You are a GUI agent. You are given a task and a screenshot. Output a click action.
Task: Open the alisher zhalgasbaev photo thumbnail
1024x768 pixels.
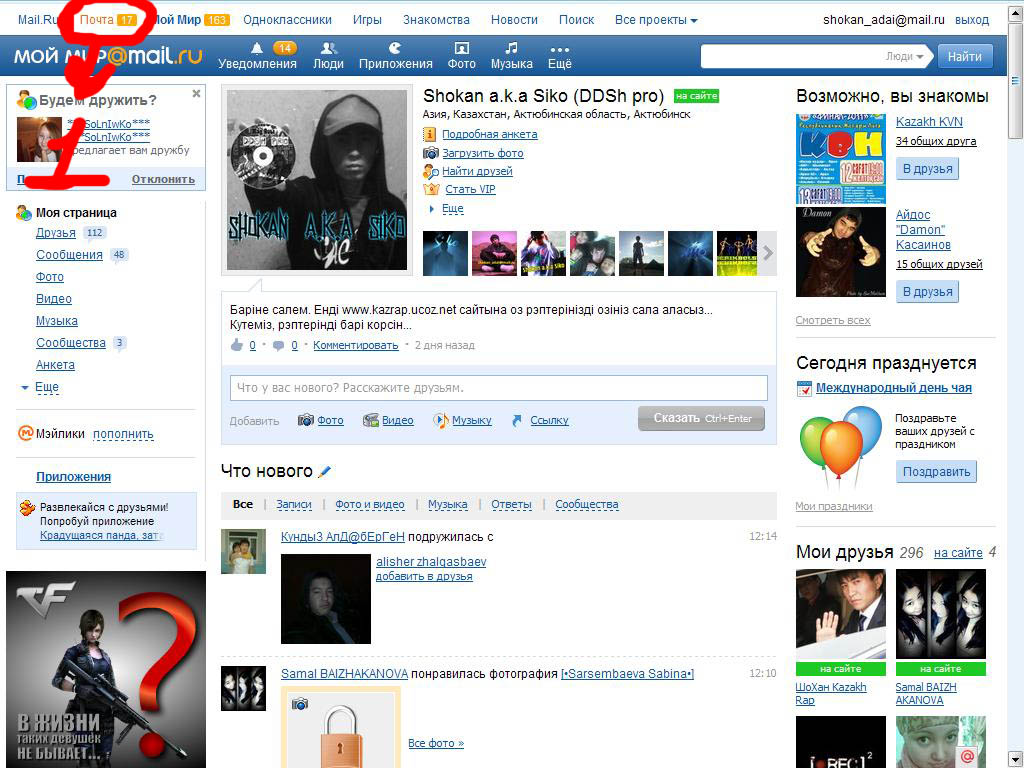[326, 599]
